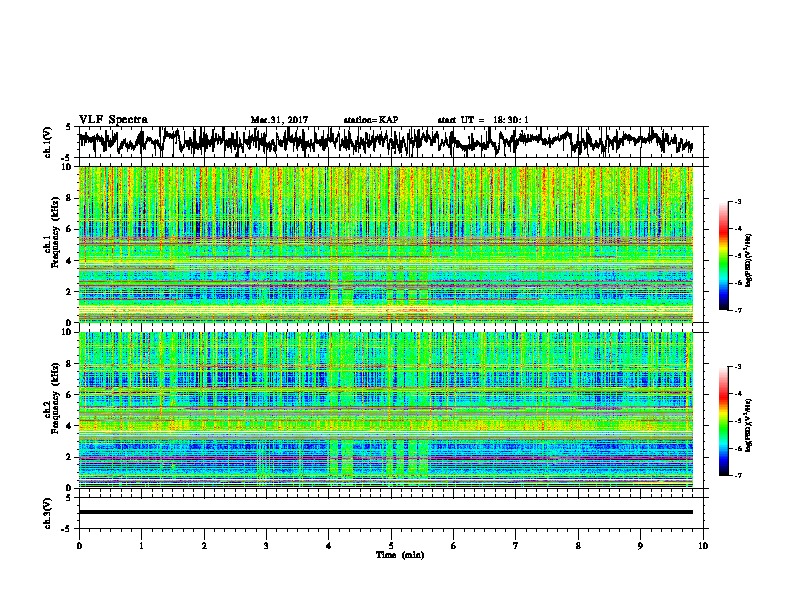Click the ch.2 color bar log(PSD) unit label
The image size is (792, 612).
pyautogui.click(x=749, y=425)
